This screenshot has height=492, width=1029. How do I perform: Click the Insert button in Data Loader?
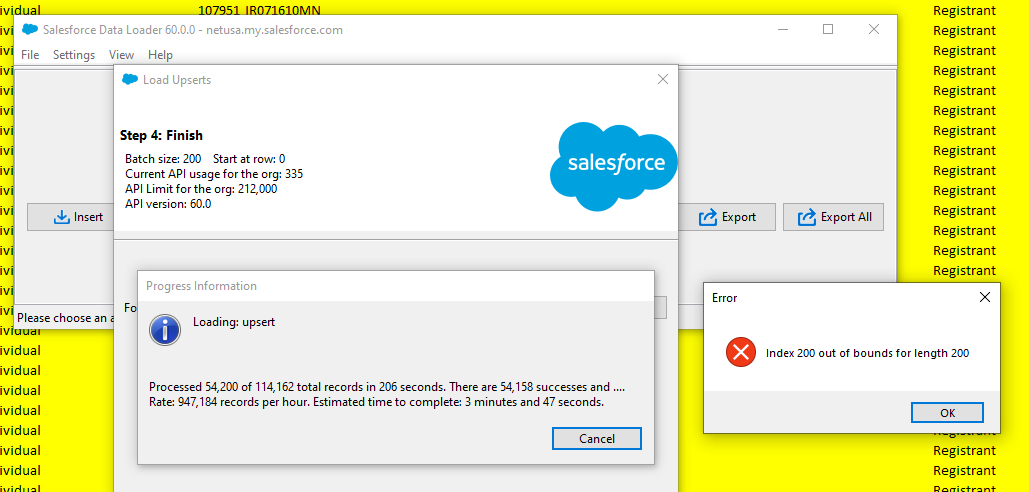70,217
